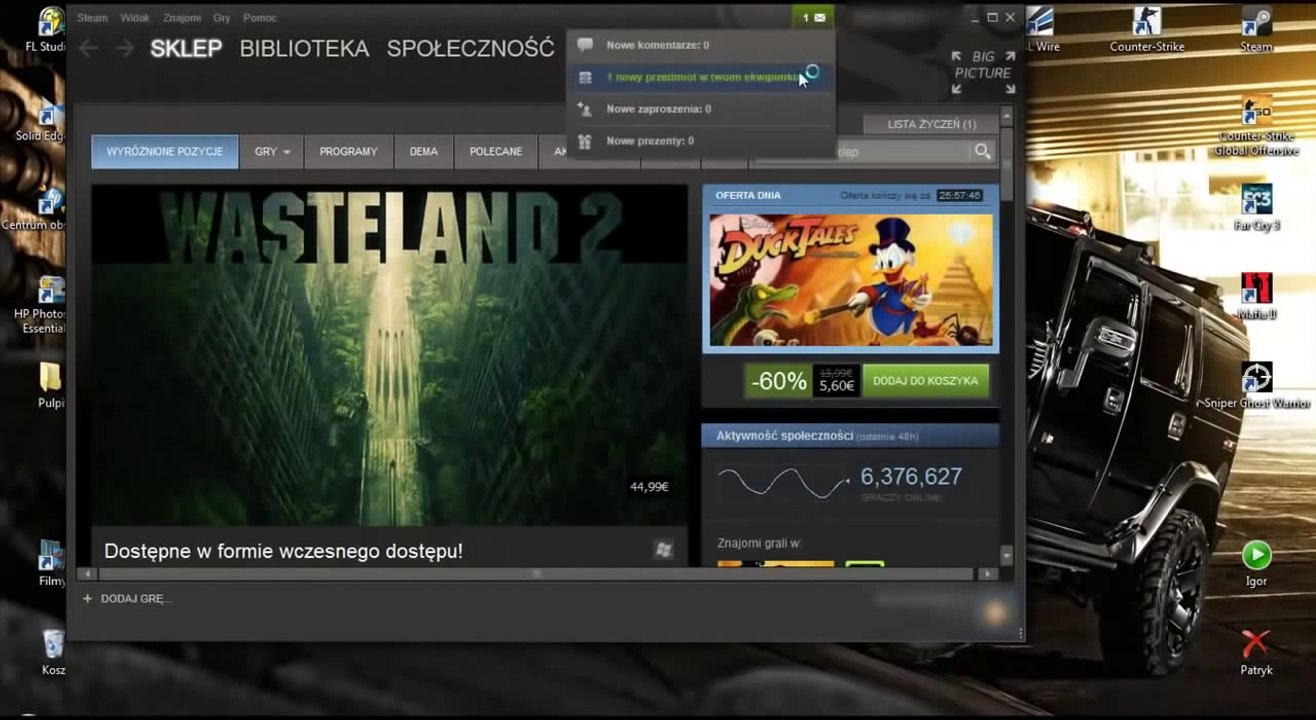The height and width of the screenshot is (720, 1316).
Task: Click Nowe komentarze: 0 in the notification list
Action: pos(700,45)
